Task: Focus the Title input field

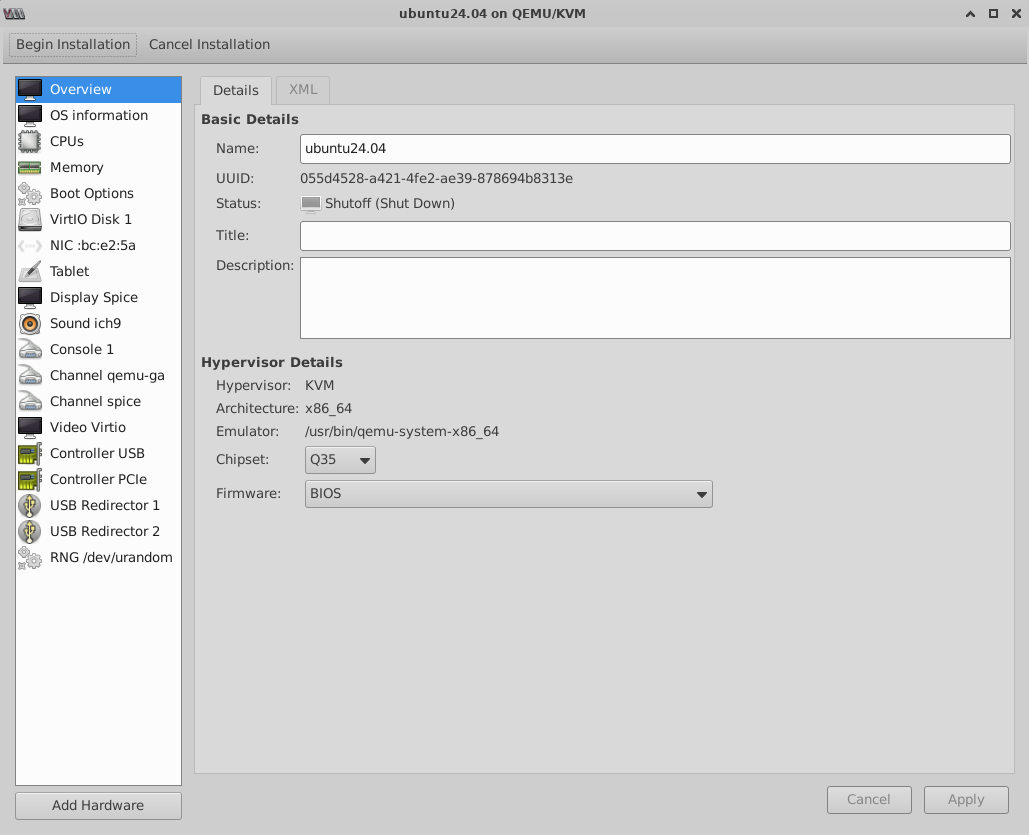Action: [x=655, y=236]
